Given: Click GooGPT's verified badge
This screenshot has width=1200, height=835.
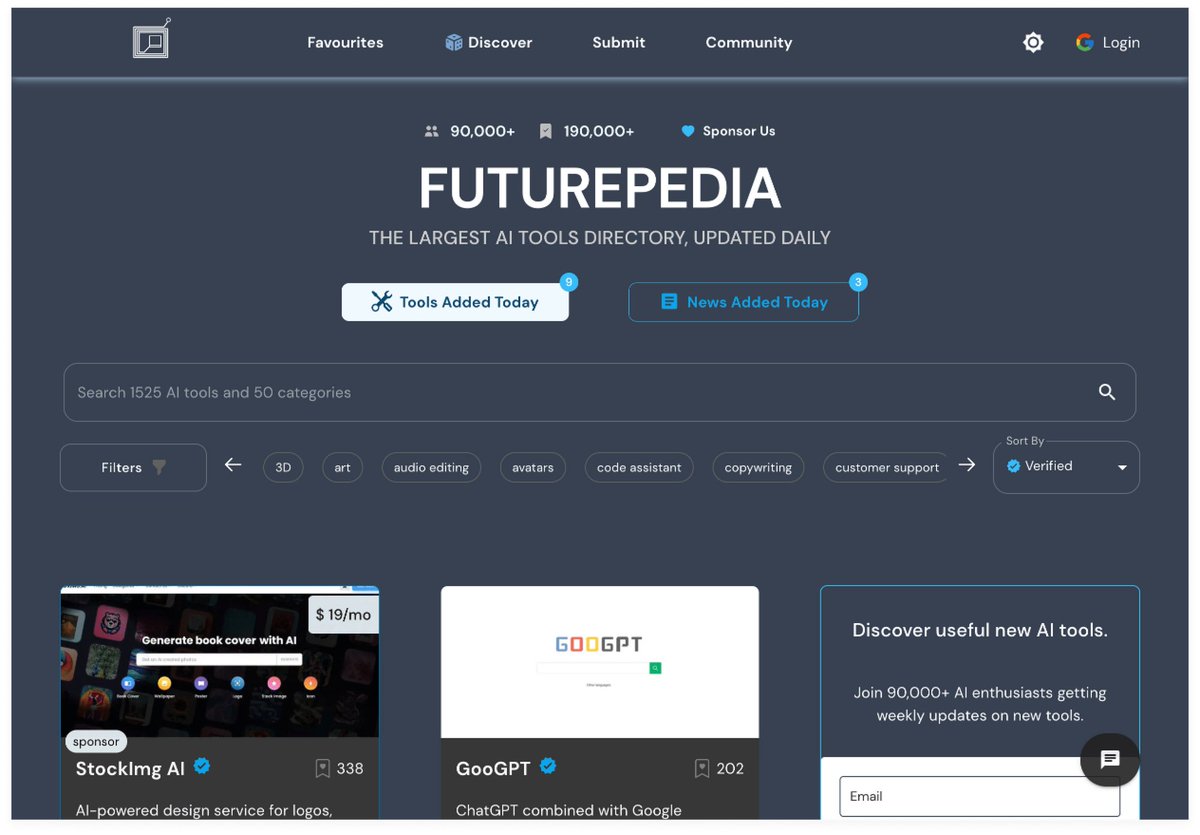Looking at the screenshot, I should tap(548, 766).
